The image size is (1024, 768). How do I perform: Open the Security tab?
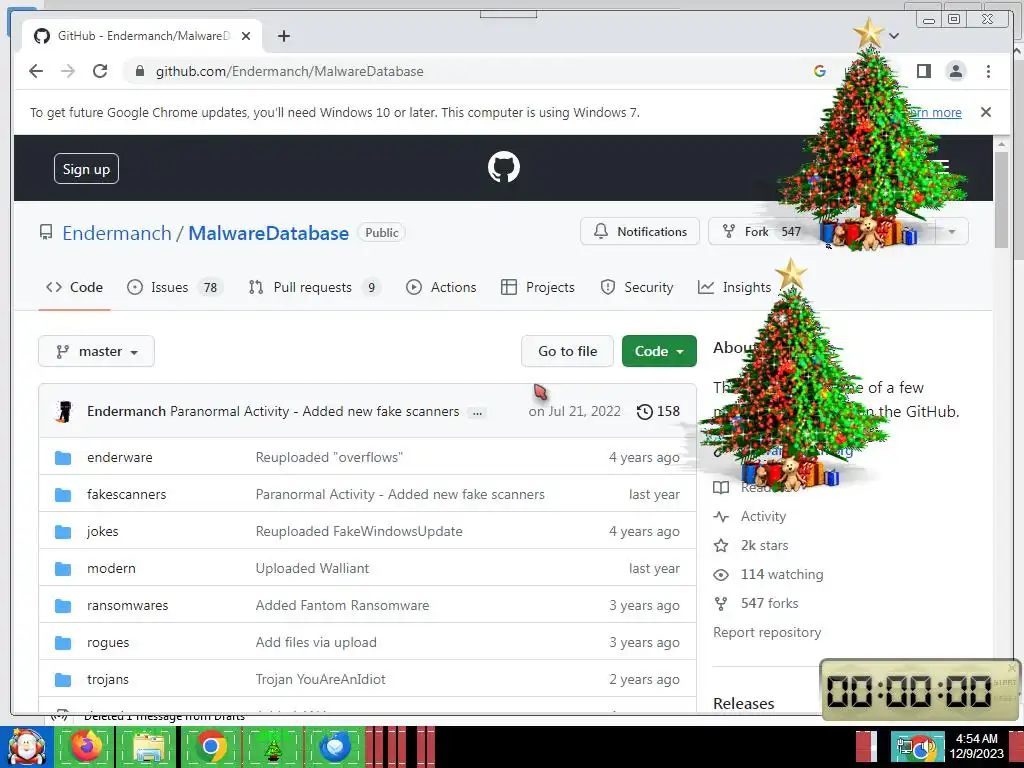(x=637, y=287)
